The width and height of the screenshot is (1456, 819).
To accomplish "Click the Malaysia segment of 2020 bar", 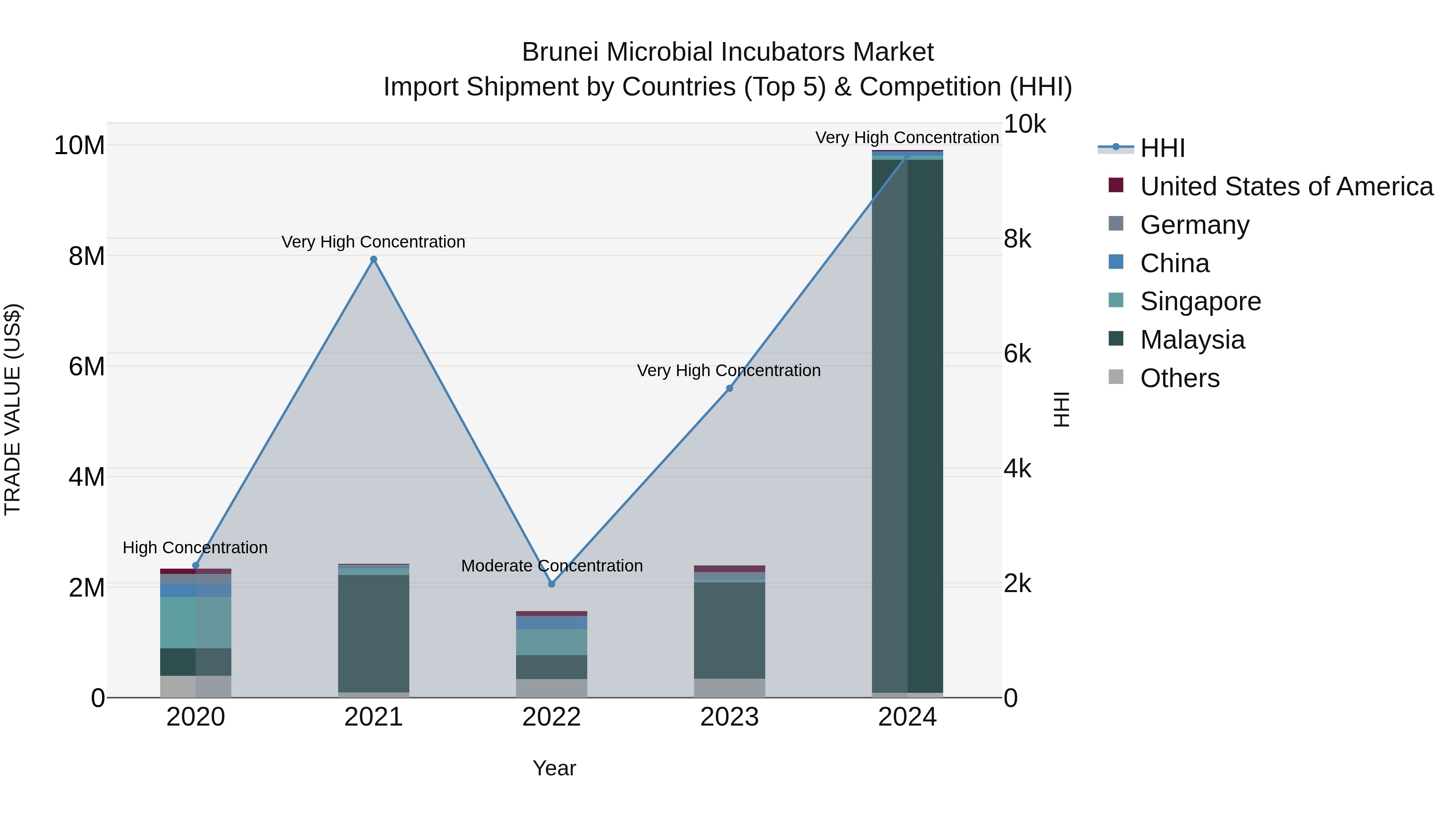I will coord(196,662).
